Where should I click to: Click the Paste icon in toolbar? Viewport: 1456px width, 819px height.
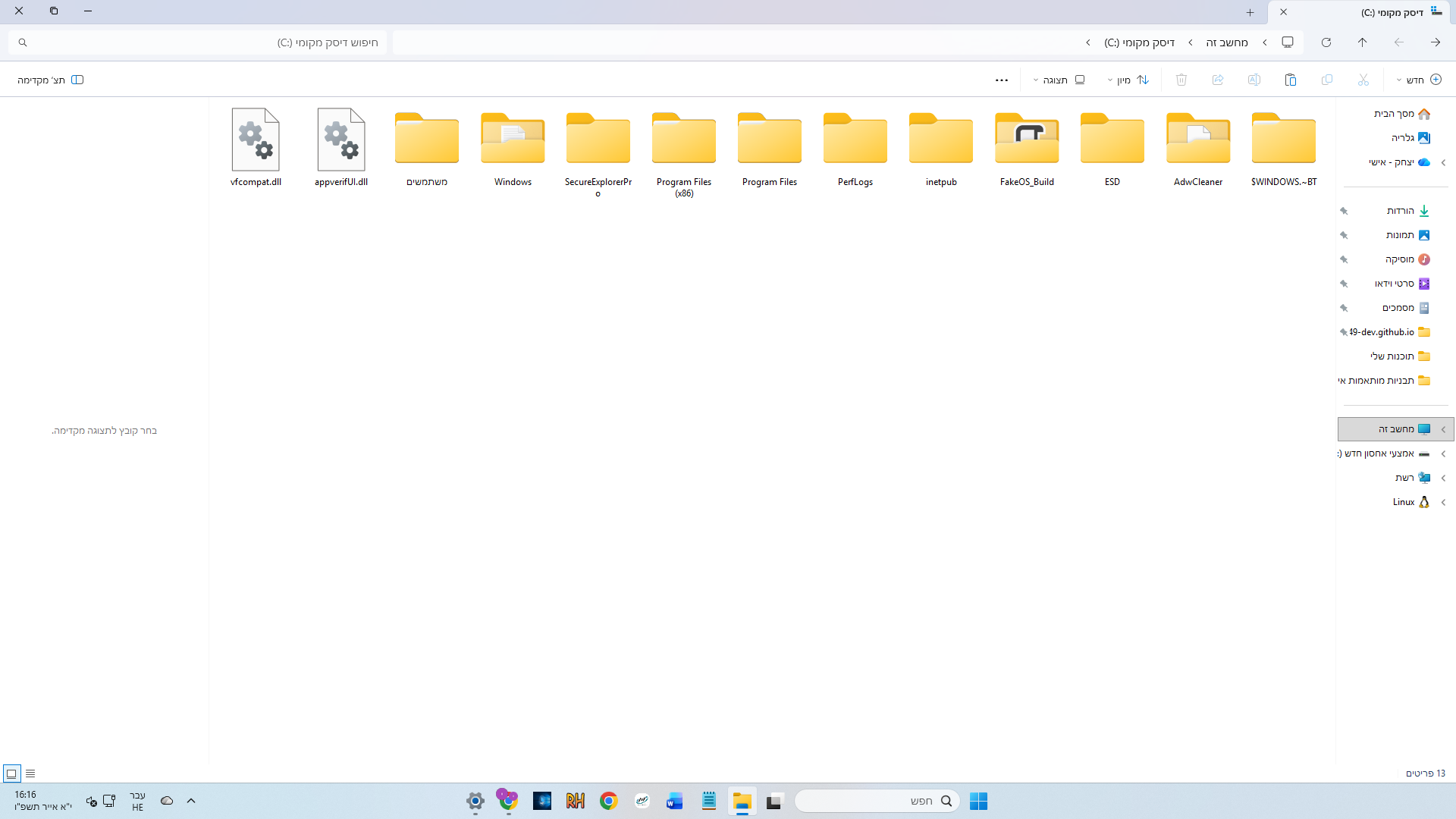point(1290,80)
